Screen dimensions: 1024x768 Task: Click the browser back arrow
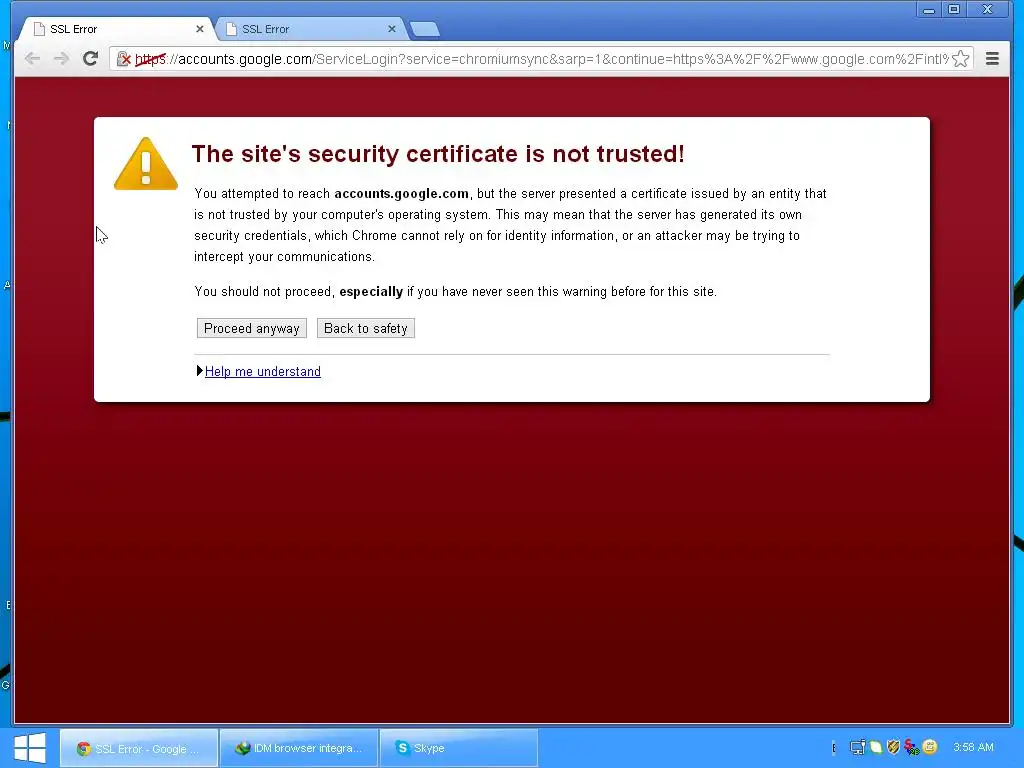[x=32, y=59]
